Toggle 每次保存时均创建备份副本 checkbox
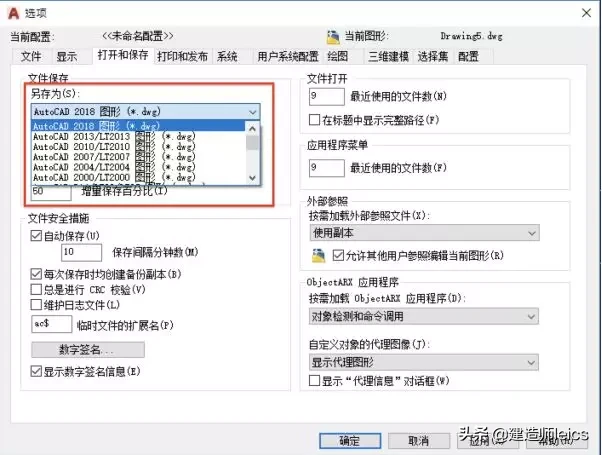Viewport: 602px width, 455px height. (x=36, y=274)
